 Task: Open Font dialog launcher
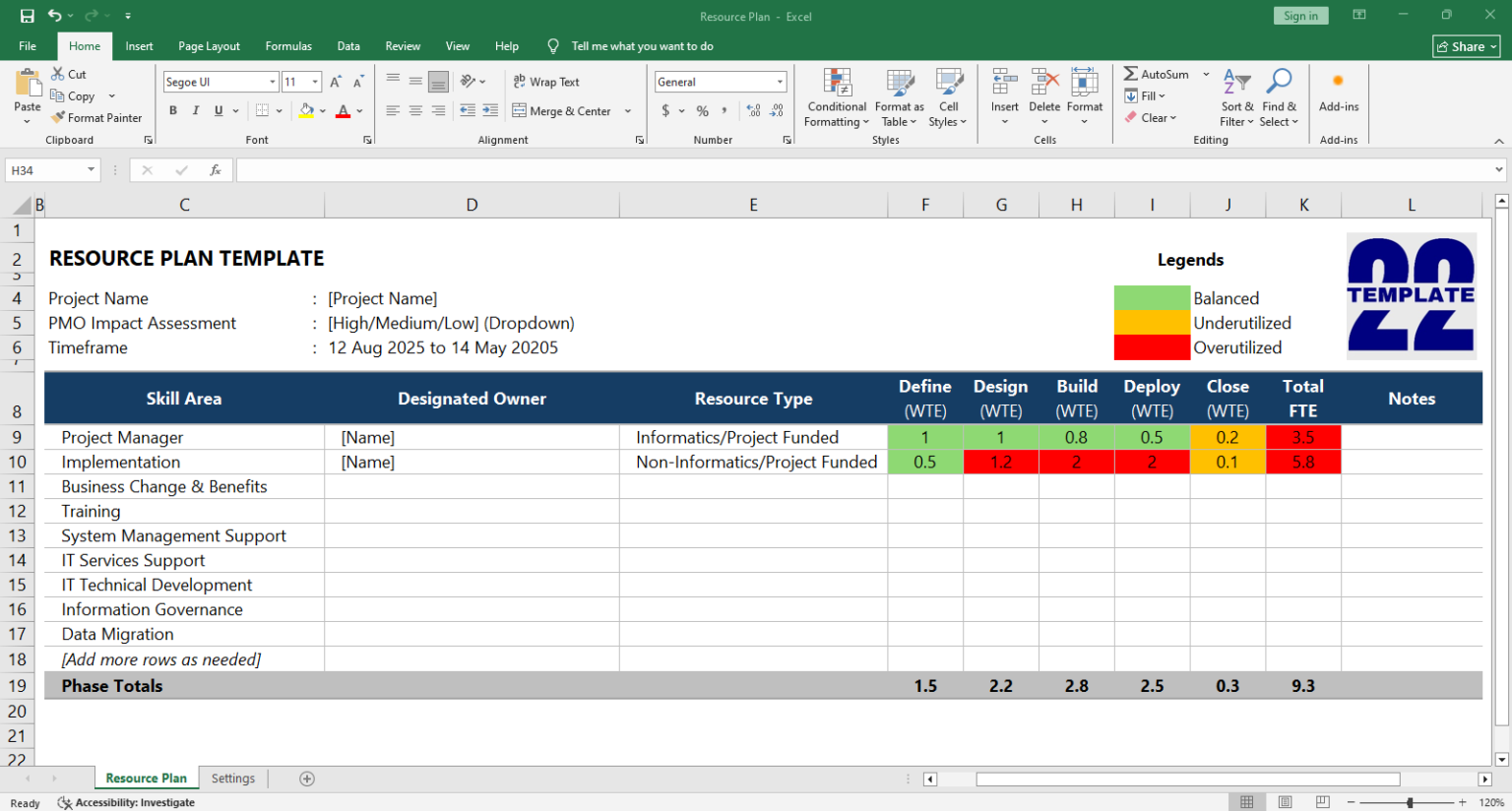[368, 140]
